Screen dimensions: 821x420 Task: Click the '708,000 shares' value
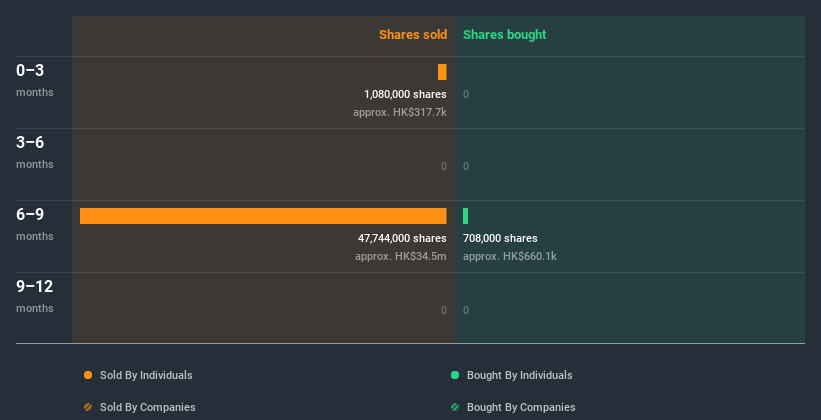click(x=500, y=238)
